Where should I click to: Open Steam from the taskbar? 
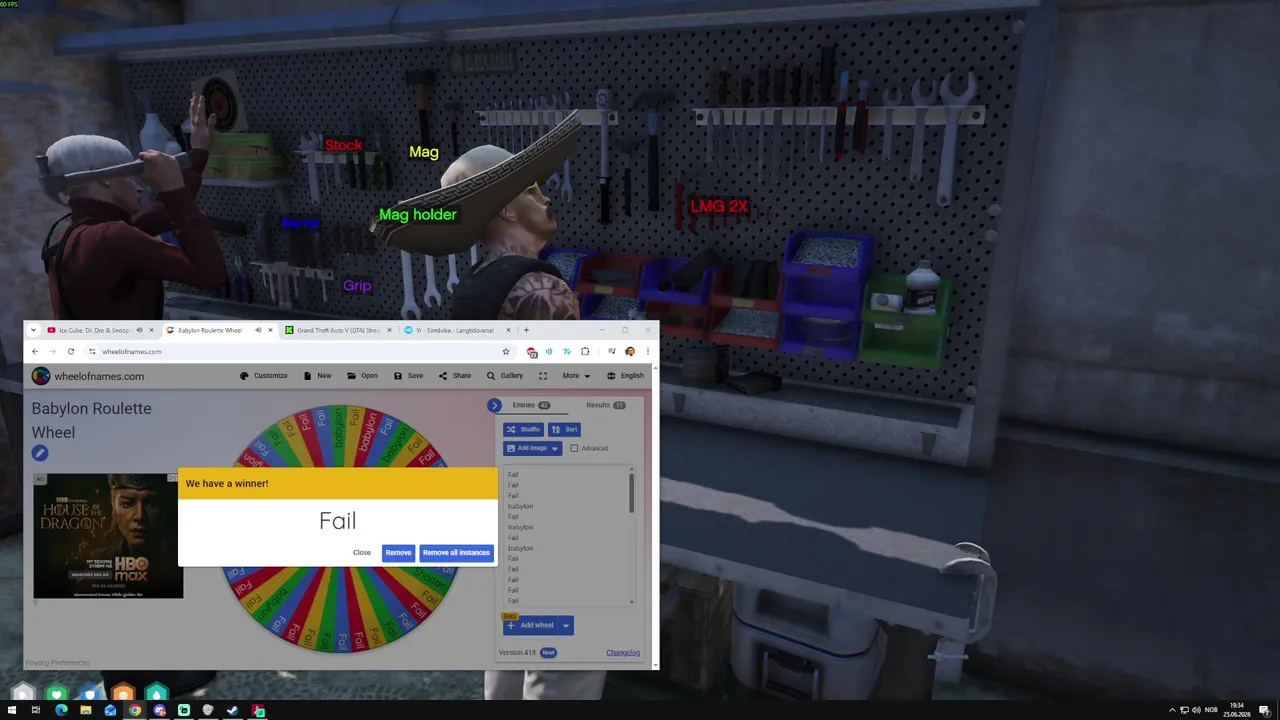pyautogui.click(x=233, y=710)
